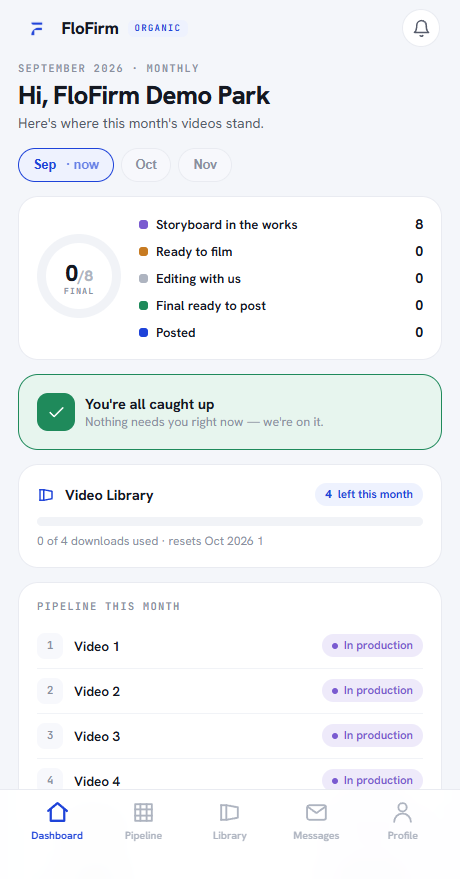The height and width of the screenshot is (879, 460).
Task: Open the Video 2 pipeline row
Action: click(x=230, y=691)
